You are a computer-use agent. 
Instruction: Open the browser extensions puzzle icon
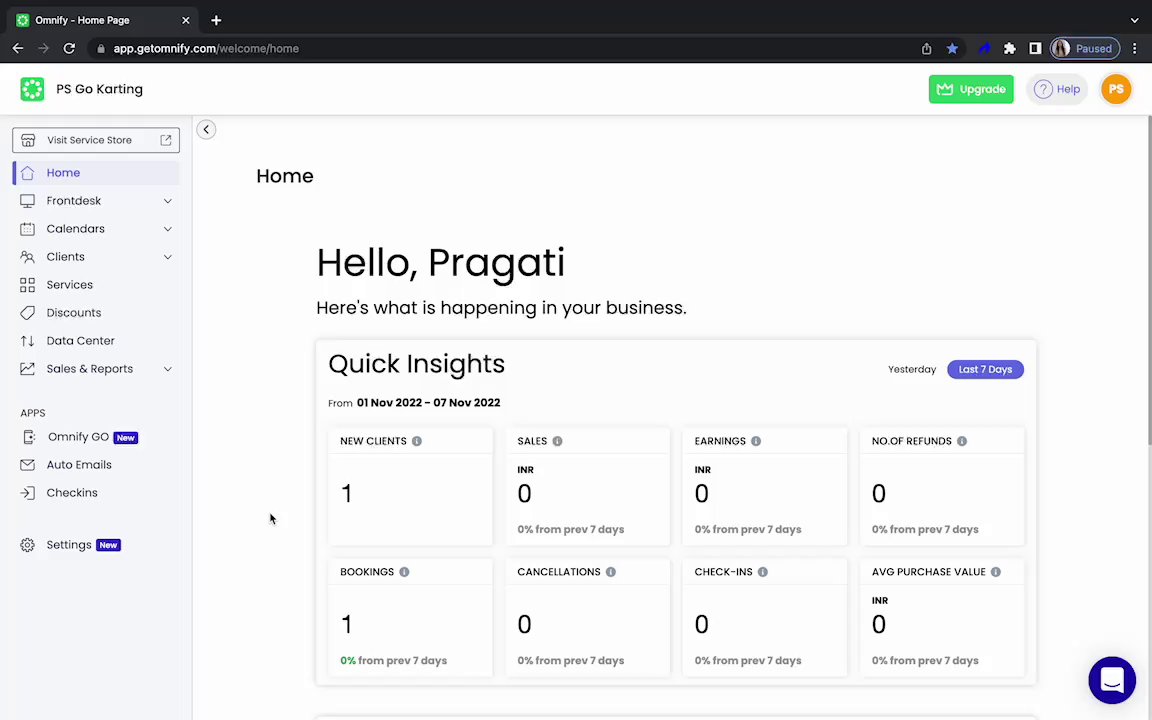(1010, 48)
